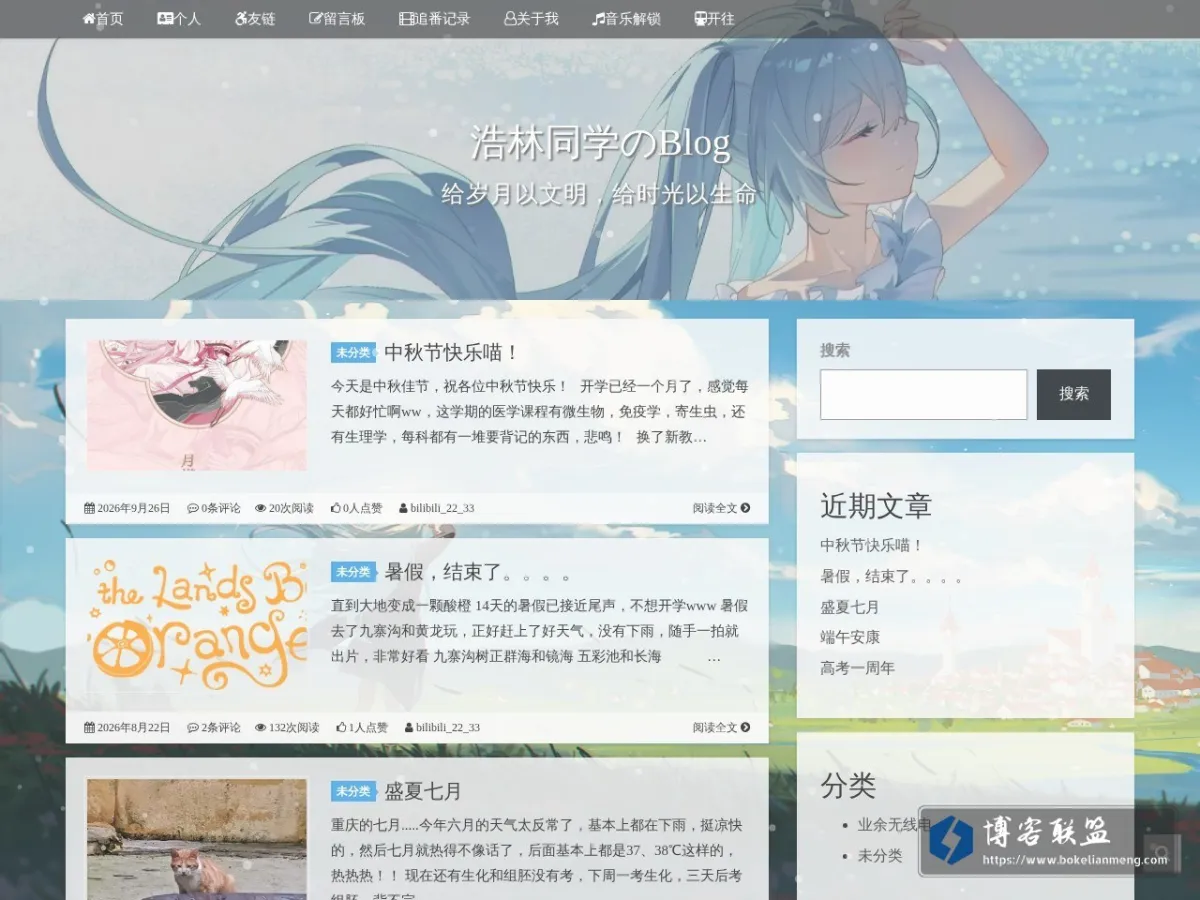
Task: Click the 分类 heading
Action: pos(848,786)
